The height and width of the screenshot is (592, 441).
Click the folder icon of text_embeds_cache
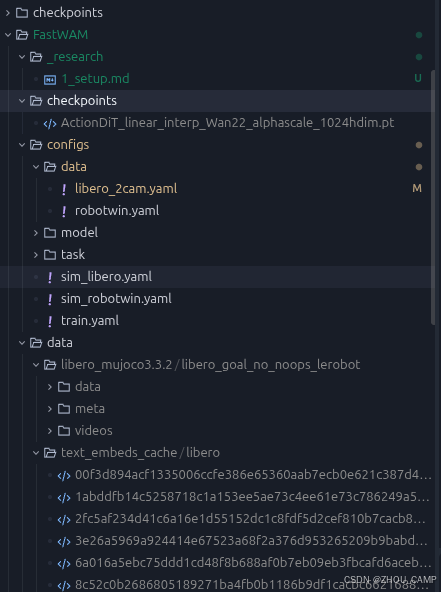[x=50, y=453]
